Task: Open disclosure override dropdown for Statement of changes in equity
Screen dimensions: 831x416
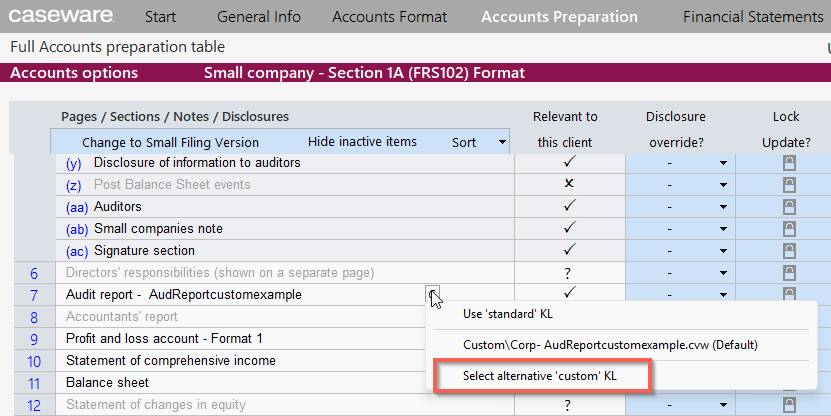Action: point(723,405)
